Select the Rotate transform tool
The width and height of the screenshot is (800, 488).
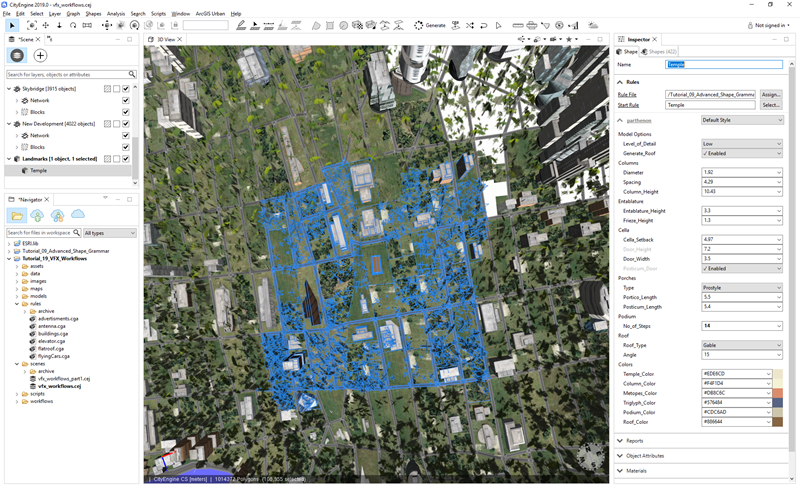tap(134, 25)
